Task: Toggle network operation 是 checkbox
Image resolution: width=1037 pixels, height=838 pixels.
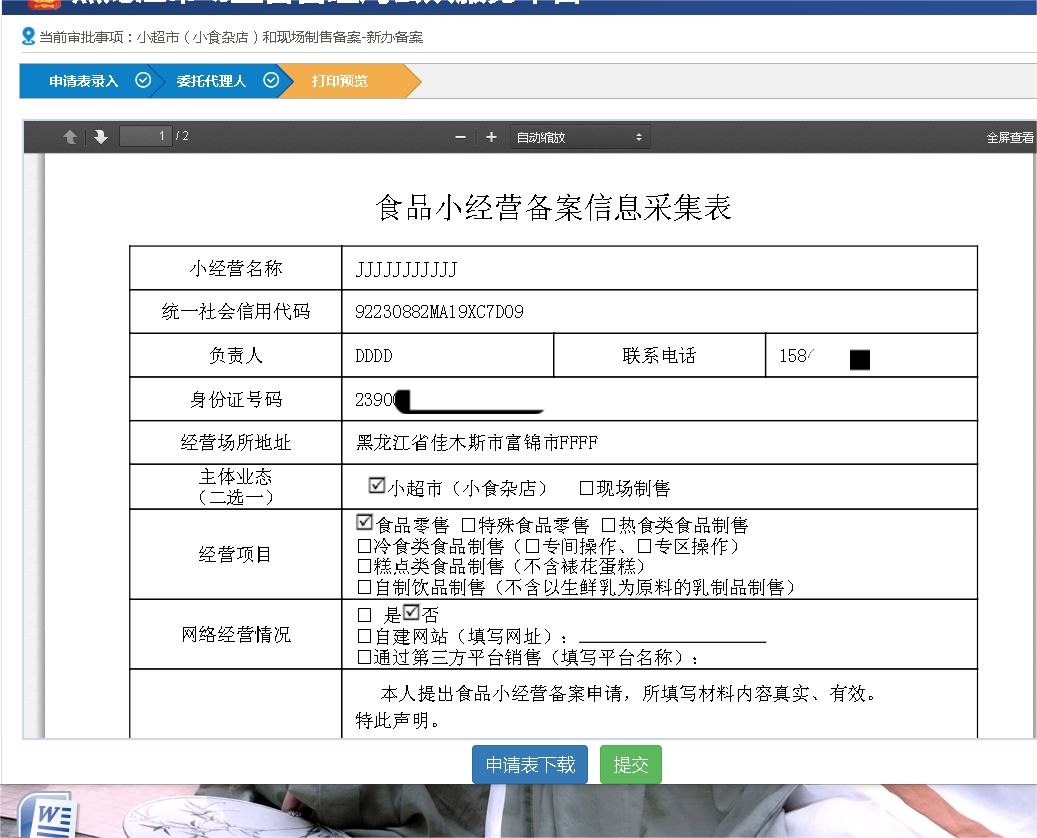Action: click(364, 615)
